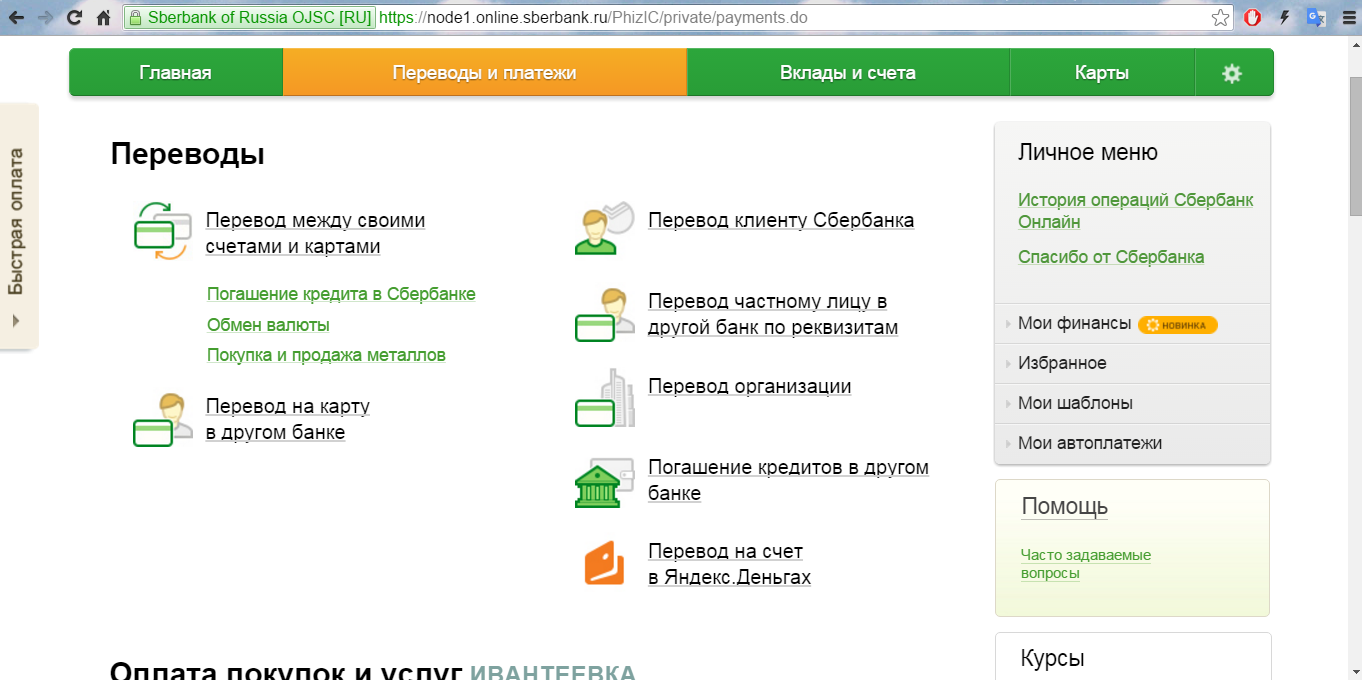Open Перевод частному лицу в другой банк
This screenshot has height=680, width=1362.
click(x=773, y=314)
